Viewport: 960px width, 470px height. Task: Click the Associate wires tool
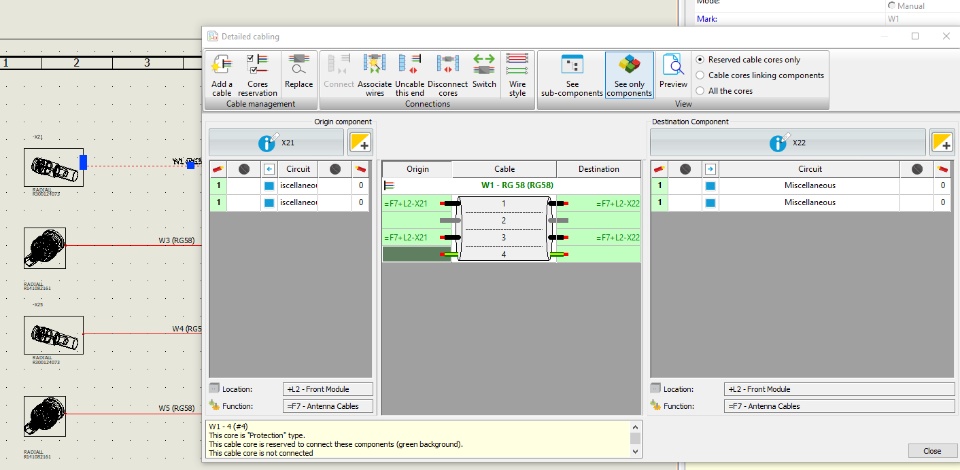click(374, 75)
